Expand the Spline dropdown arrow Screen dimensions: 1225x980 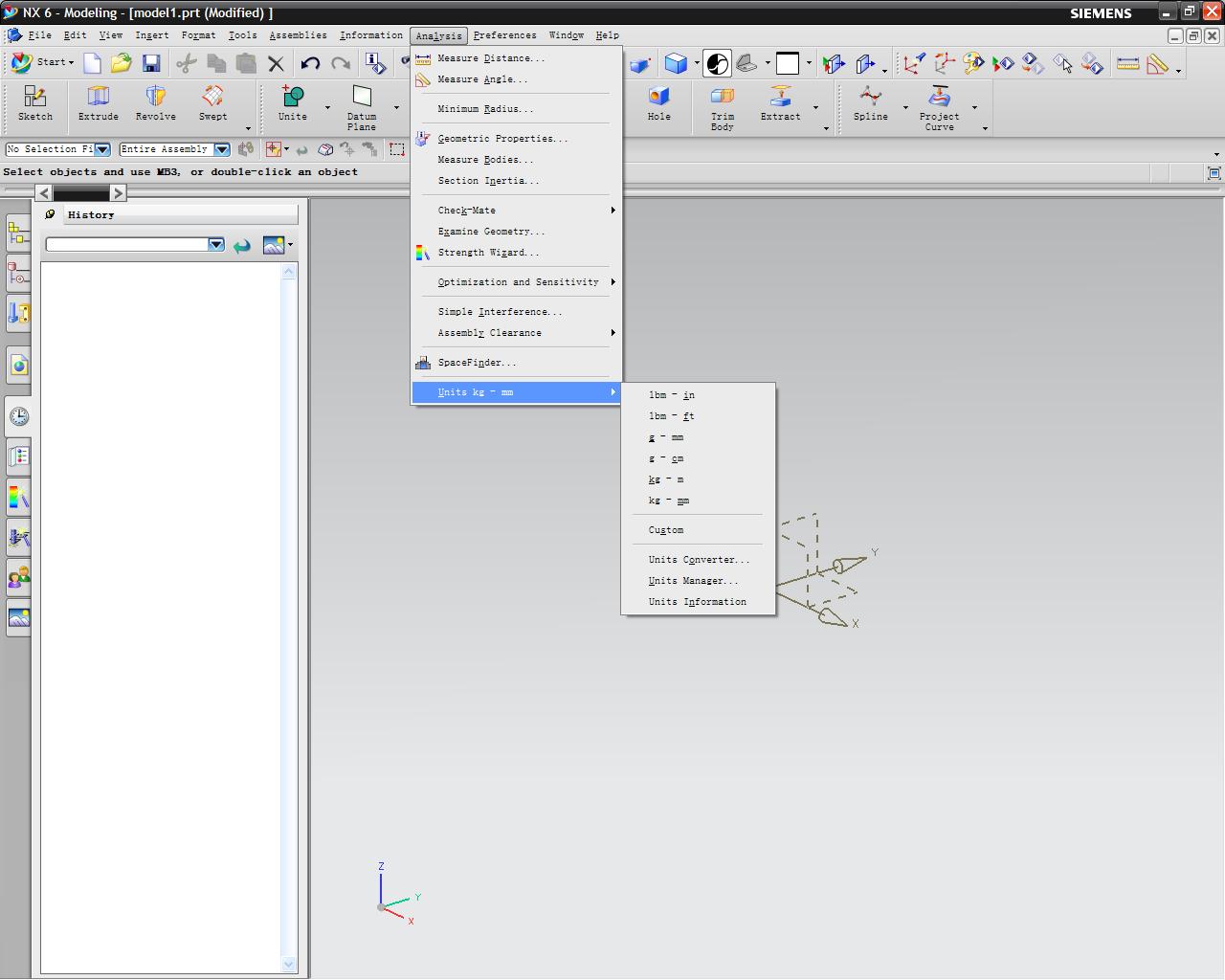pyautogui.click(x=905, y=107)
